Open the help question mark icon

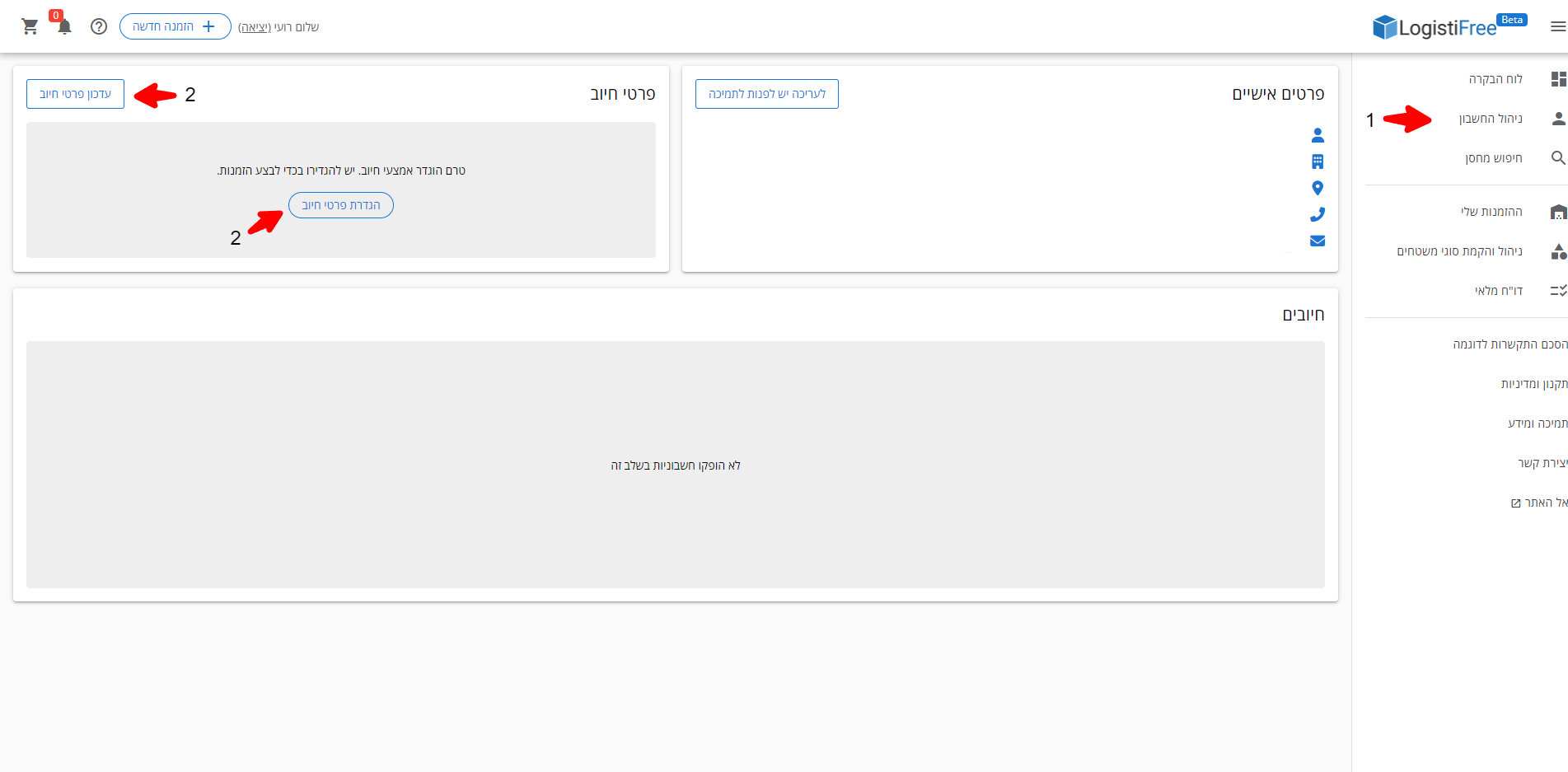coord(99,26)
